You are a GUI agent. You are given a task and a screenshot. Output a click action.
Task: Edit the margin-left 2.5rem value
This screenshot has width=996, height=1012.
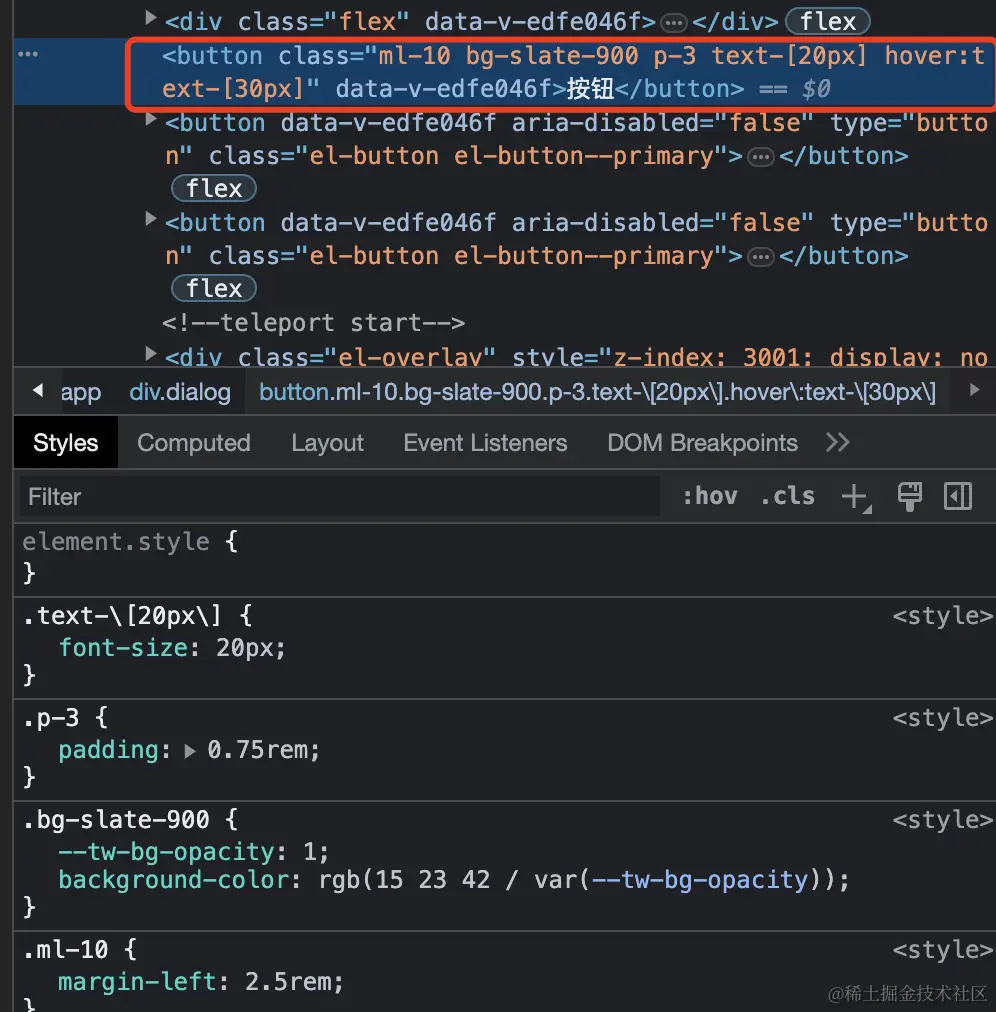pos(287,982)
